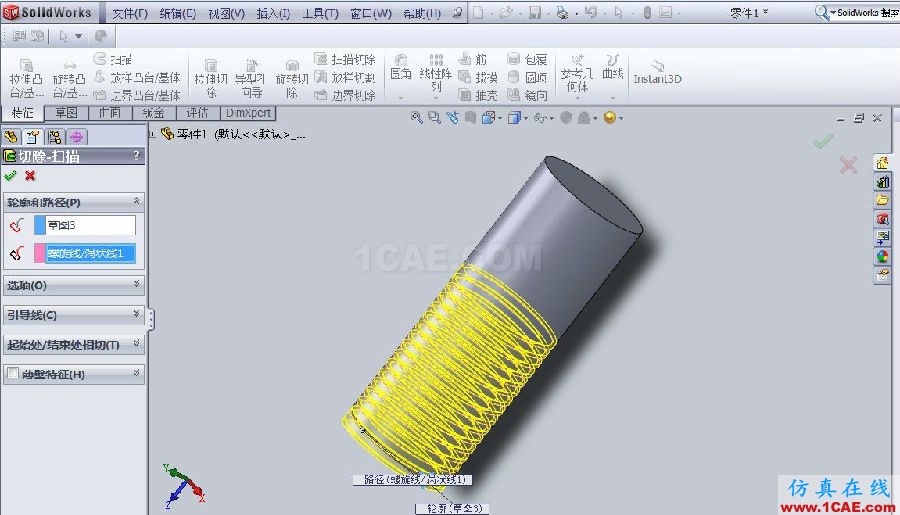Click Zoom to Fit in view toolbar

pyautogui.click(x=417, y=118)
